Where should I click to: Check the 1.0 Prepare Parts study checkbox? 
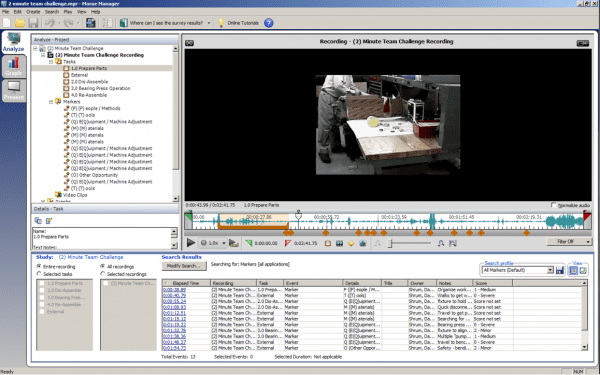pyautogui.click(x=42, y=283)
